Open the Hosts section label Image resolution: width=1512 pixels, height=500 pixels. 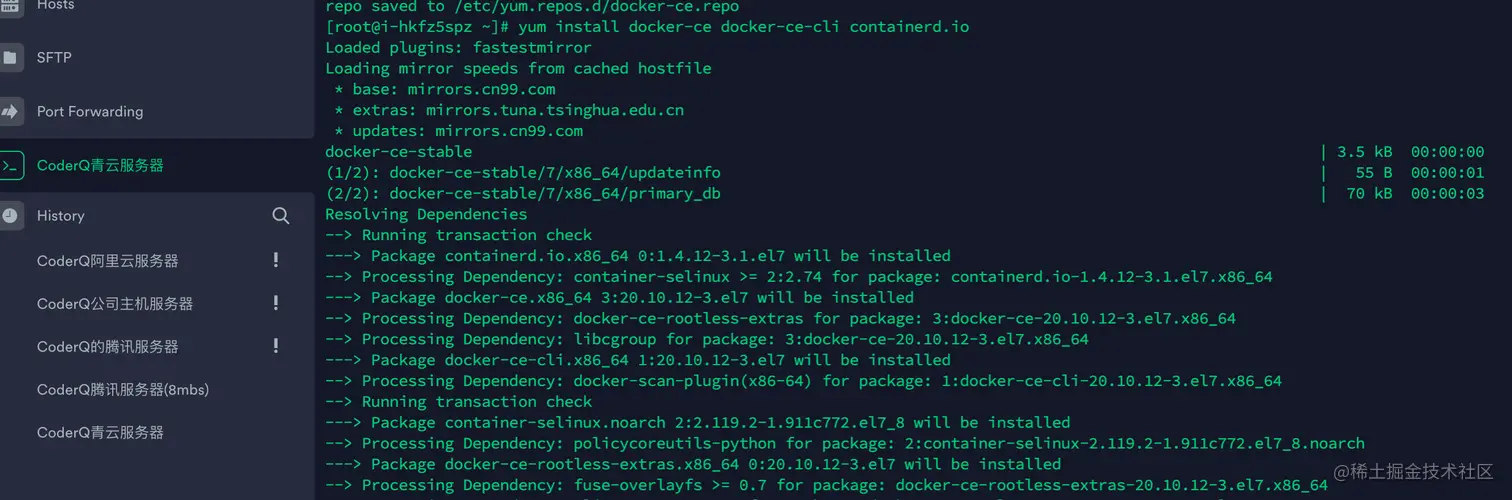tap(55, 6)
